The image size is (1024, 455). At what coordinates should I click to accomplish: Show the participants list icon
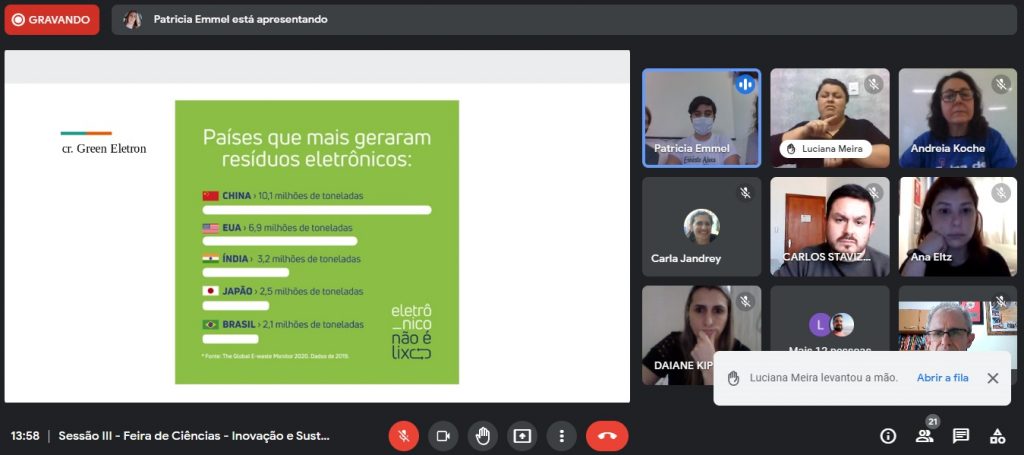(x=924, y=436)
